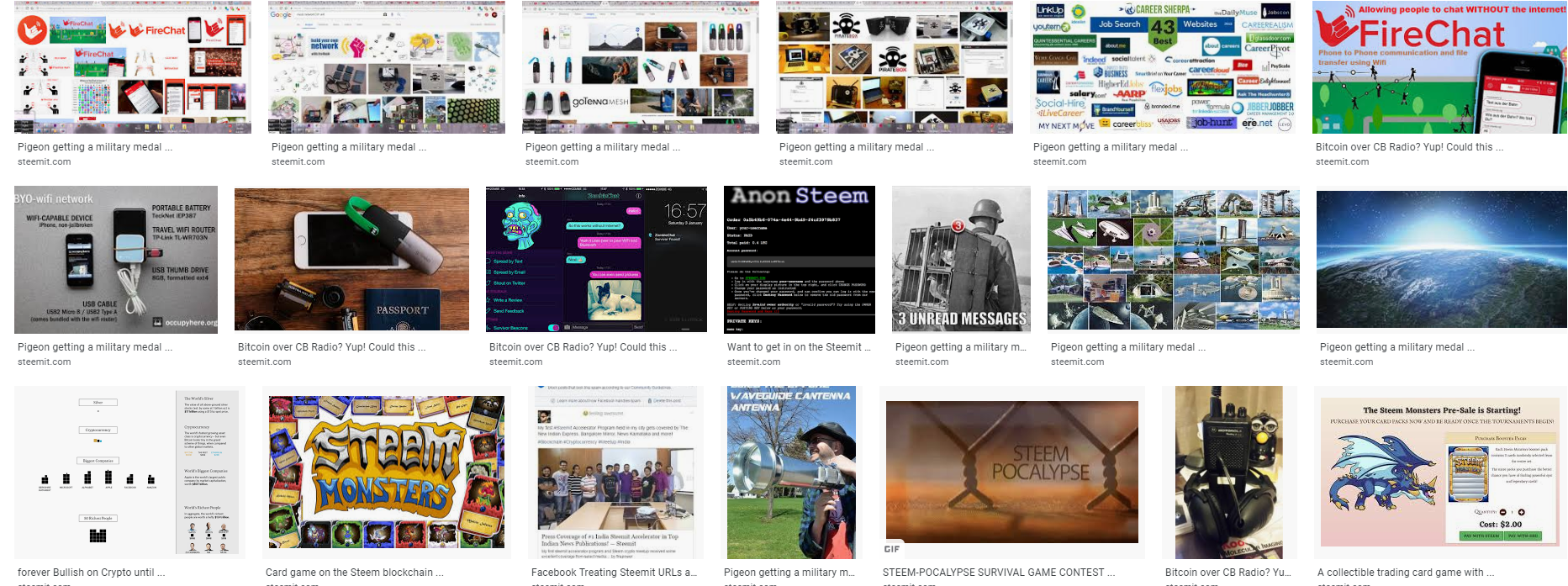Open the FireChat logos collage thumbnail

[x=133, y=67]
